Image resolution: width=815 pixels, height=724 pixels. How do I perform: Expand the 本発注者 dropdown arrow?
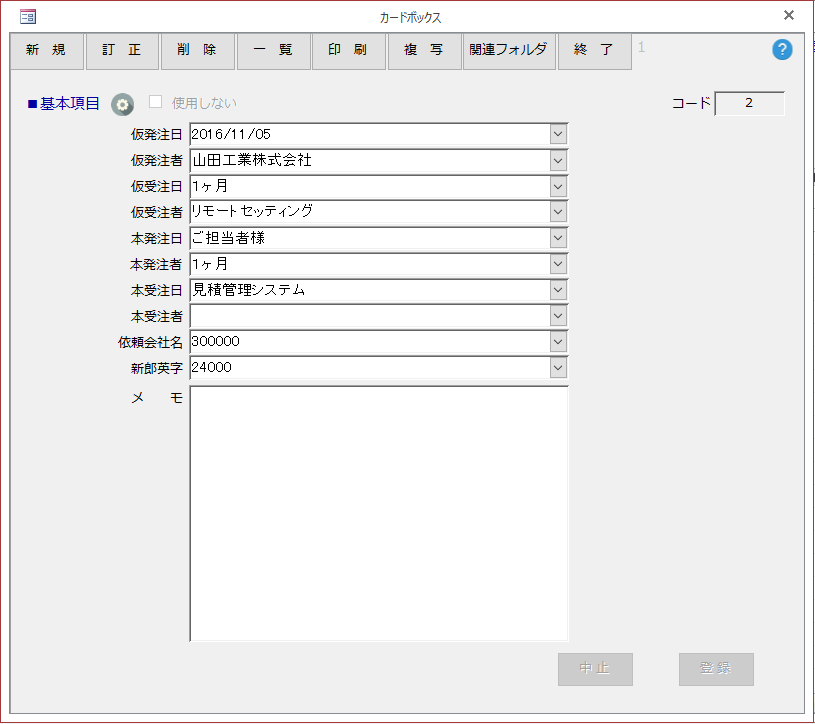[558, 264]
